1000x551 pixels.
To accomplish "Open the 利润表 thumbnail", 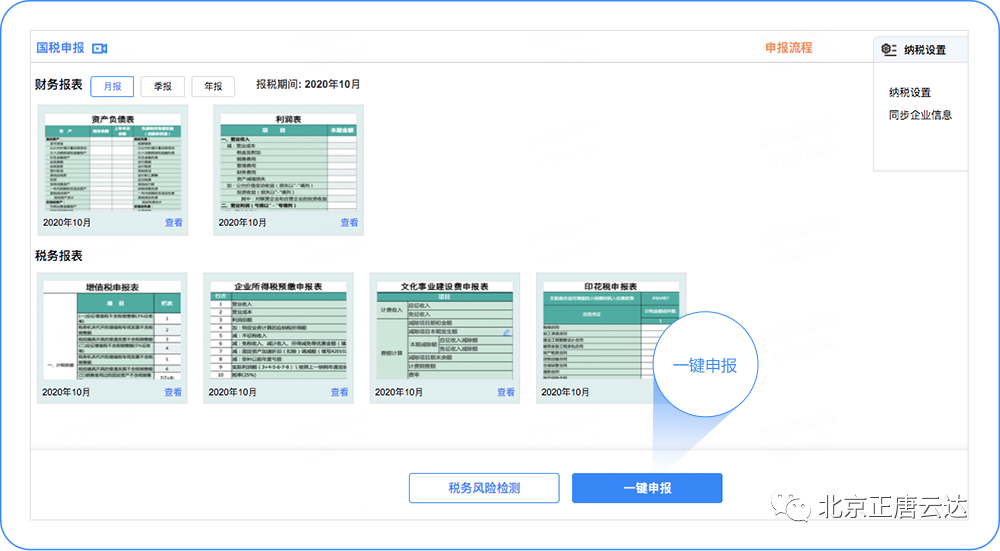I will pyautogui.click(x=288, y=162).
